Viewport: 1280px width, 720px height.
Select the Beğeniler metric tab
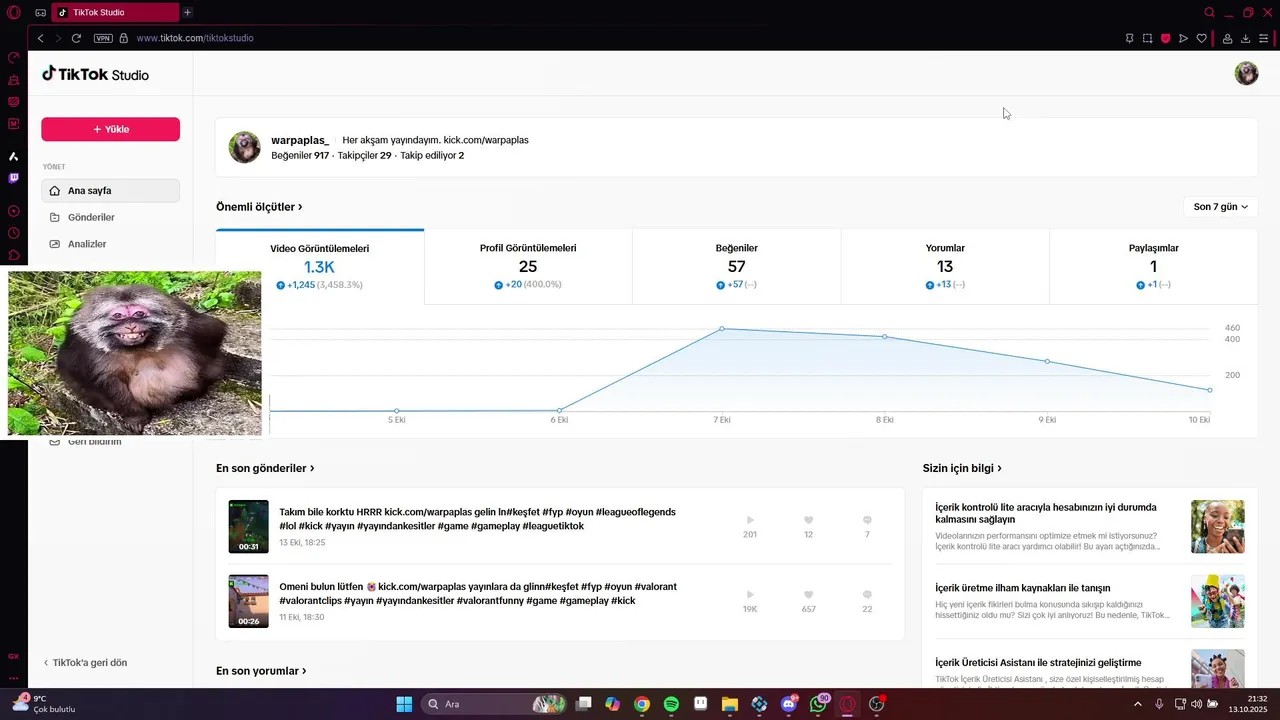click(x=737, y=266)
